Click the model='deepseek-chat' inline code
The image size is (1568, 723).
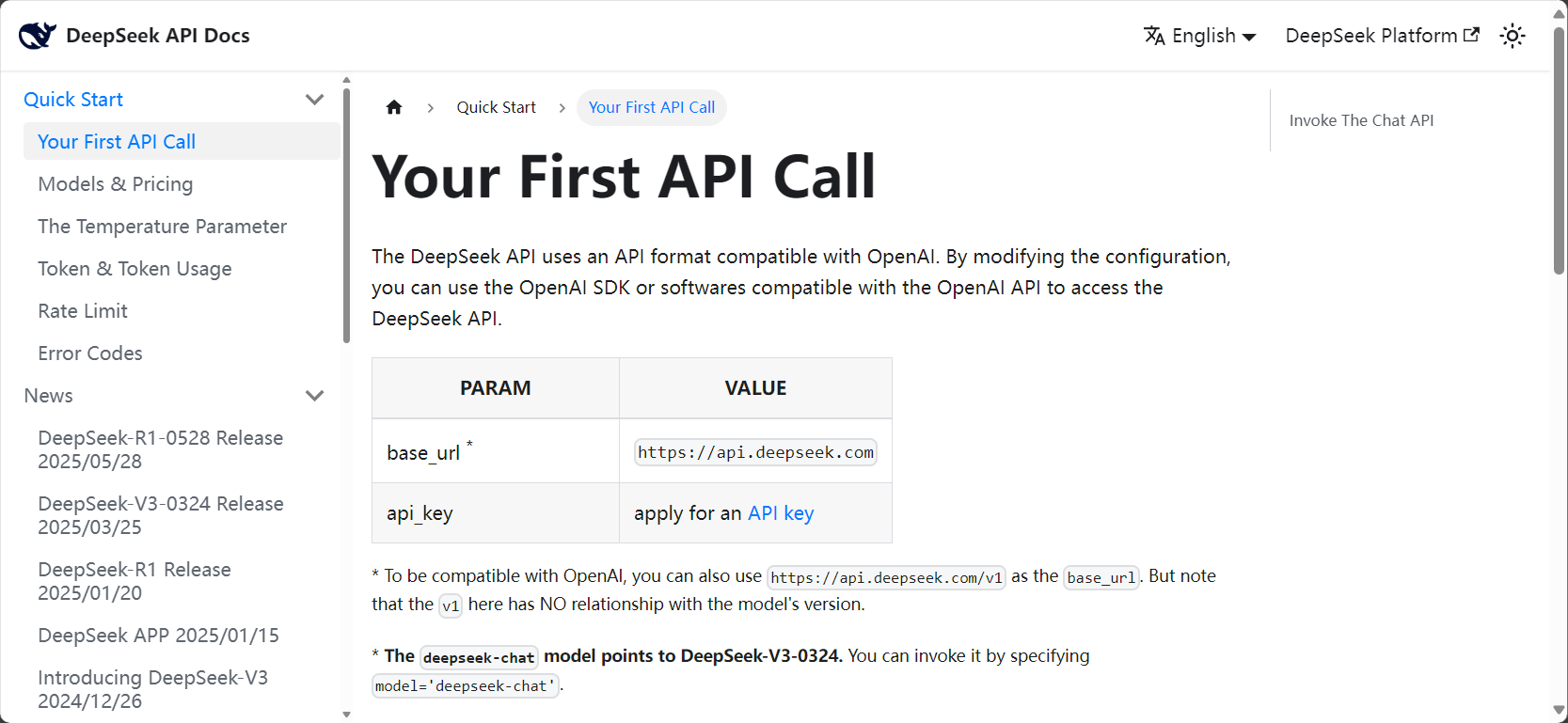pyautogui.click(x=466, y=686)
